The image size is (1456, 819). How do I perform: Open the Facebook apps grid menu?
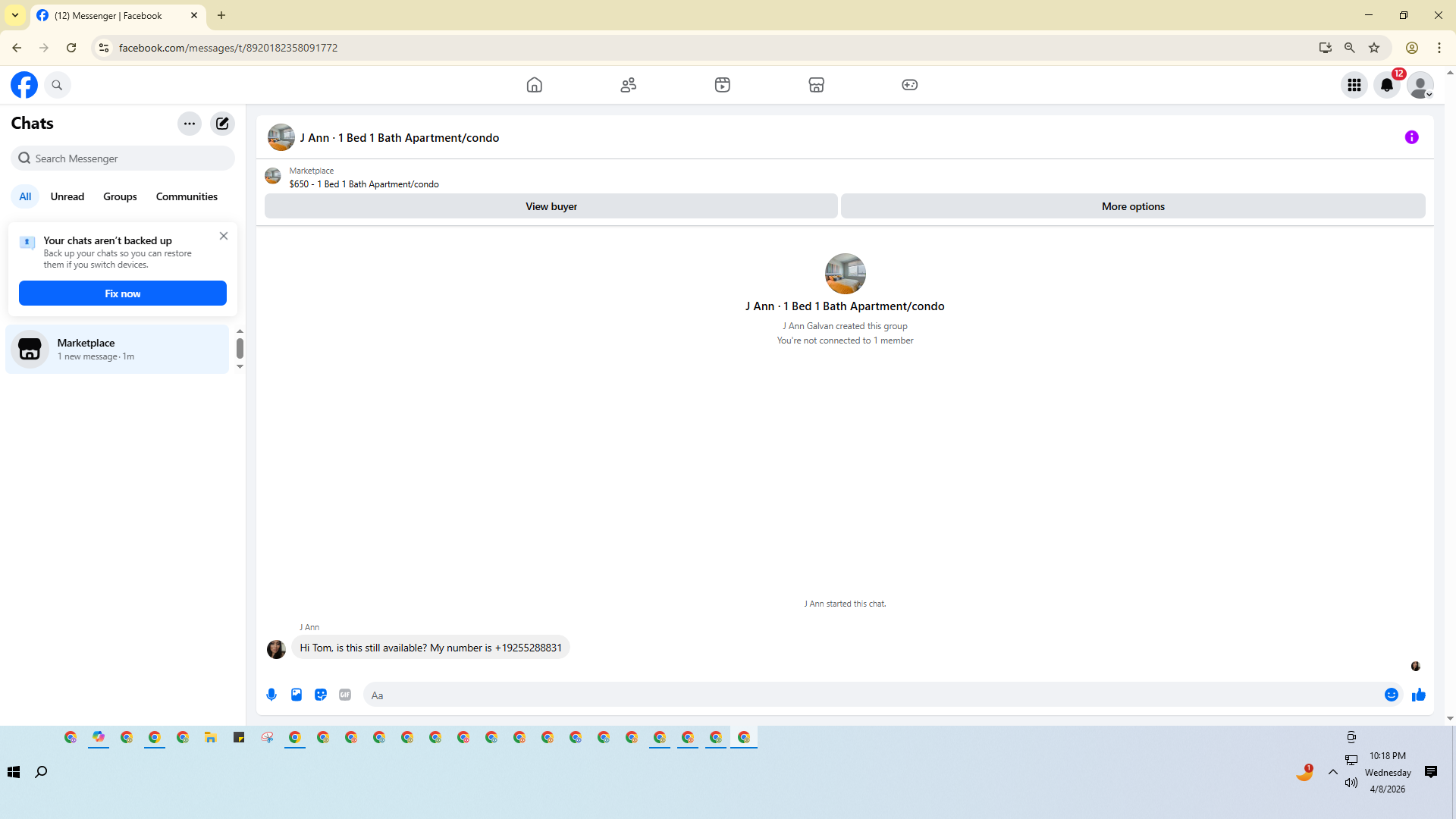point(1354,85)
